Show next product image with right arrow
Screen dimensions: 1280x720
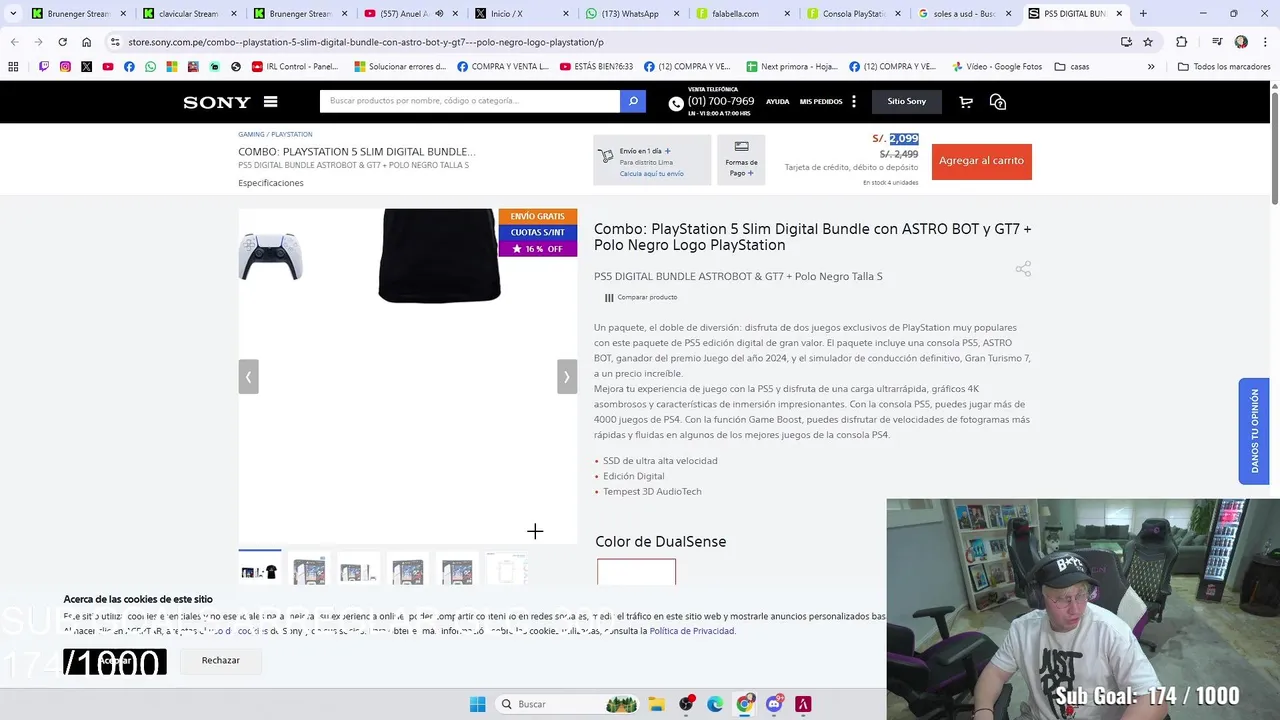[x=567, y=377]
